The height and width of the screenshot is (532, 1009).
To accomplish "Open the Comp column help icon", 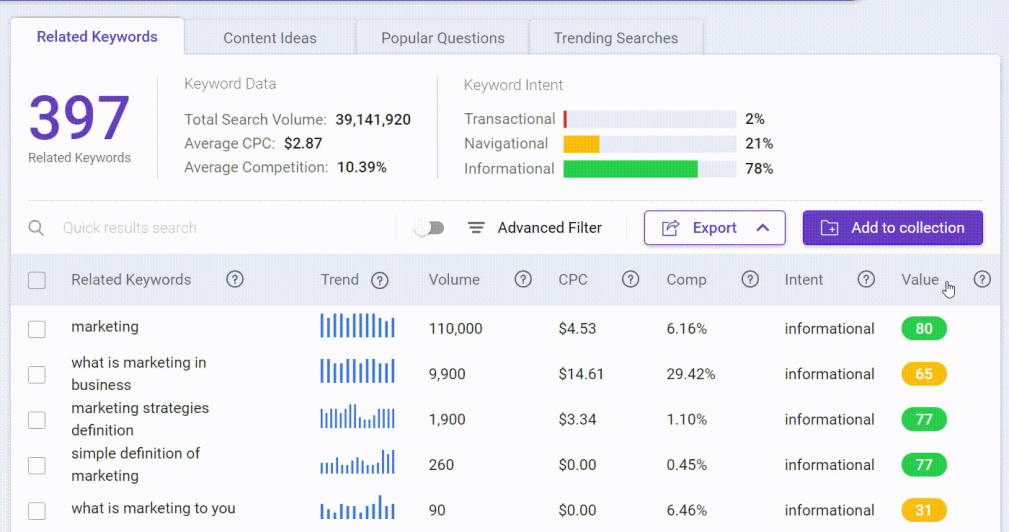I will pyautogui.click(x=750, y=279).
